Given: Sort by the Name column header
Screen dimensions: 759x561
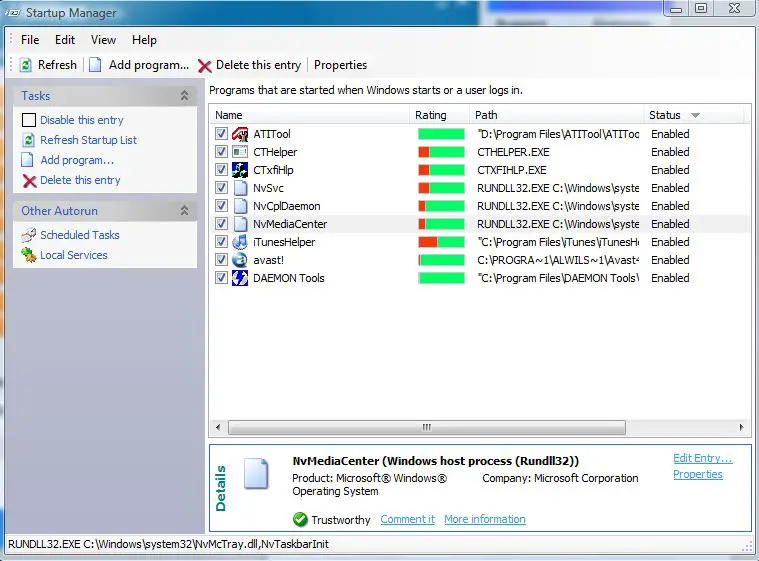Looking at the screenshot, I should tap(310, 115).
